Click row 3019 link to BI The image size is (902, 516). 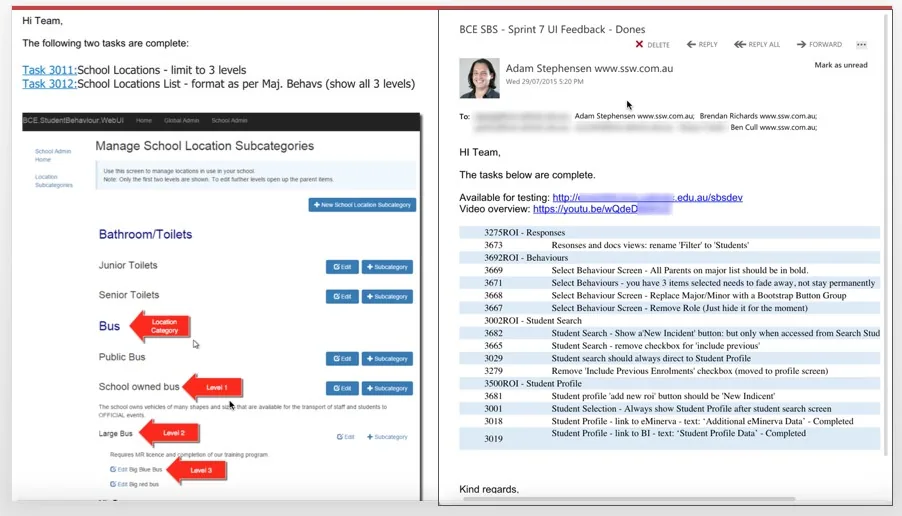[669, 438]
